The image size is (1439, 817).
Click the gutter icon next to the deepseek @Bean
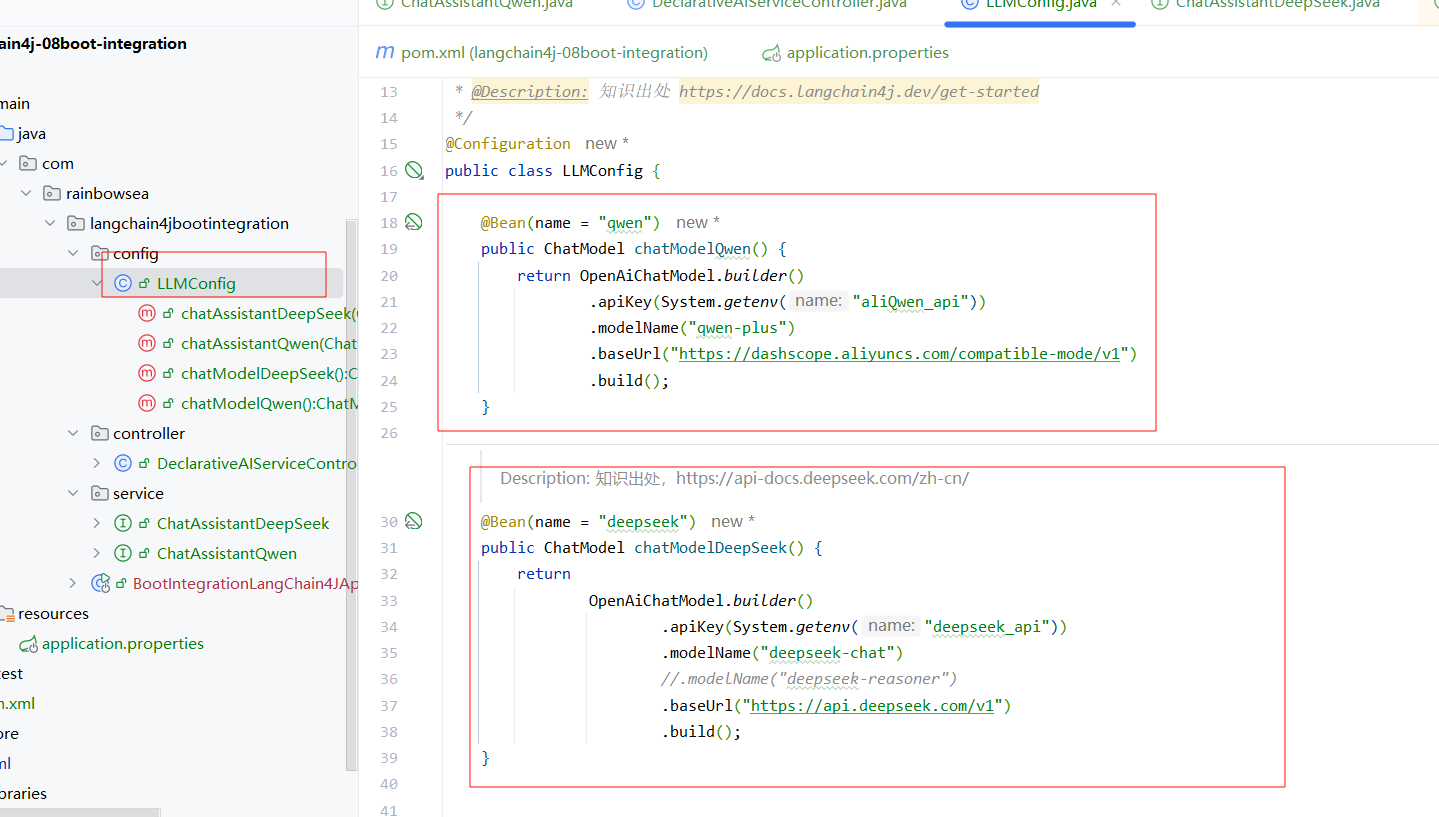click(x=414, y=521)
